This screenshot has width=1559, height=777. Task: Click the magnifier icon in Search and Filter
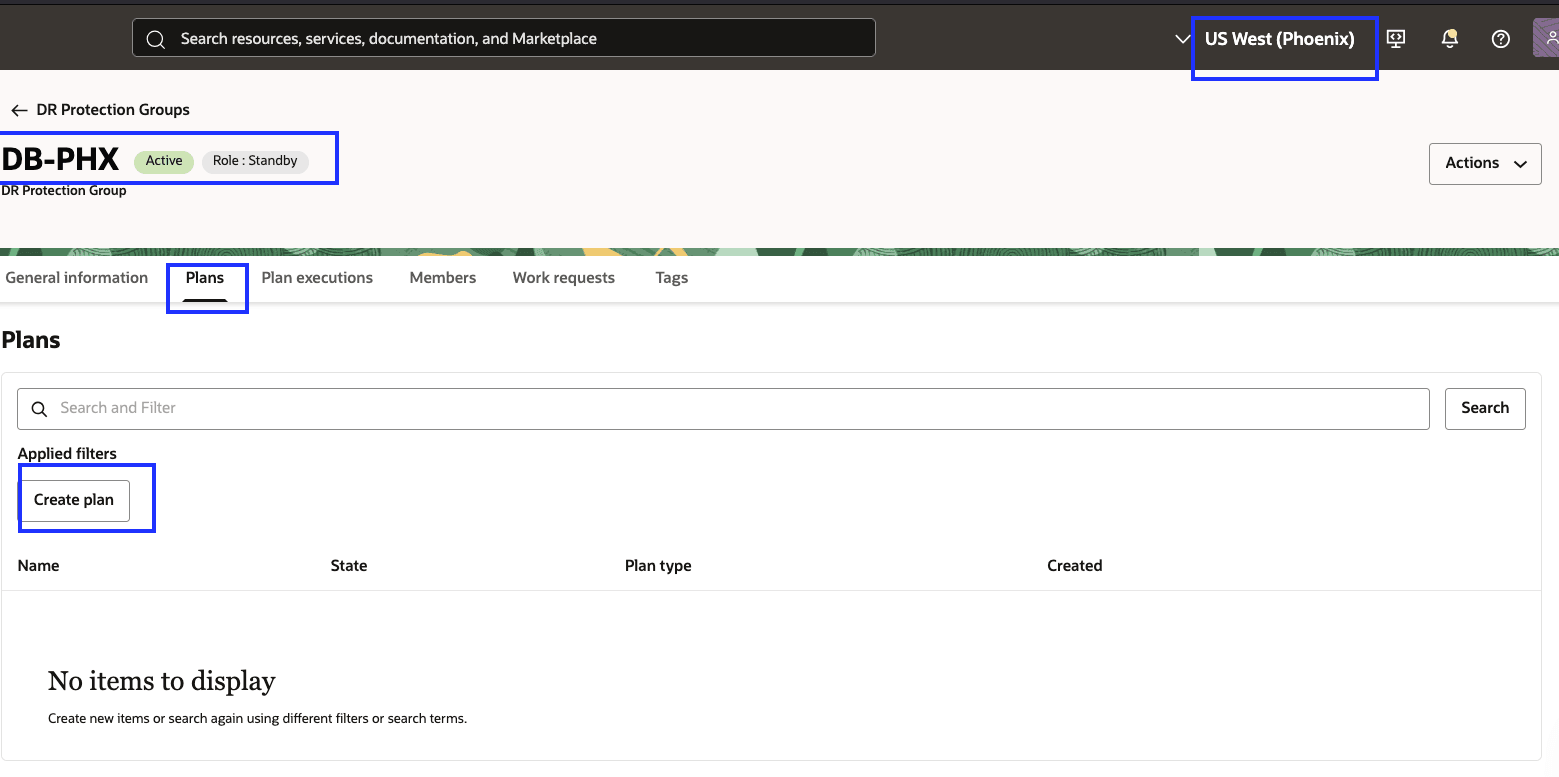40,409
